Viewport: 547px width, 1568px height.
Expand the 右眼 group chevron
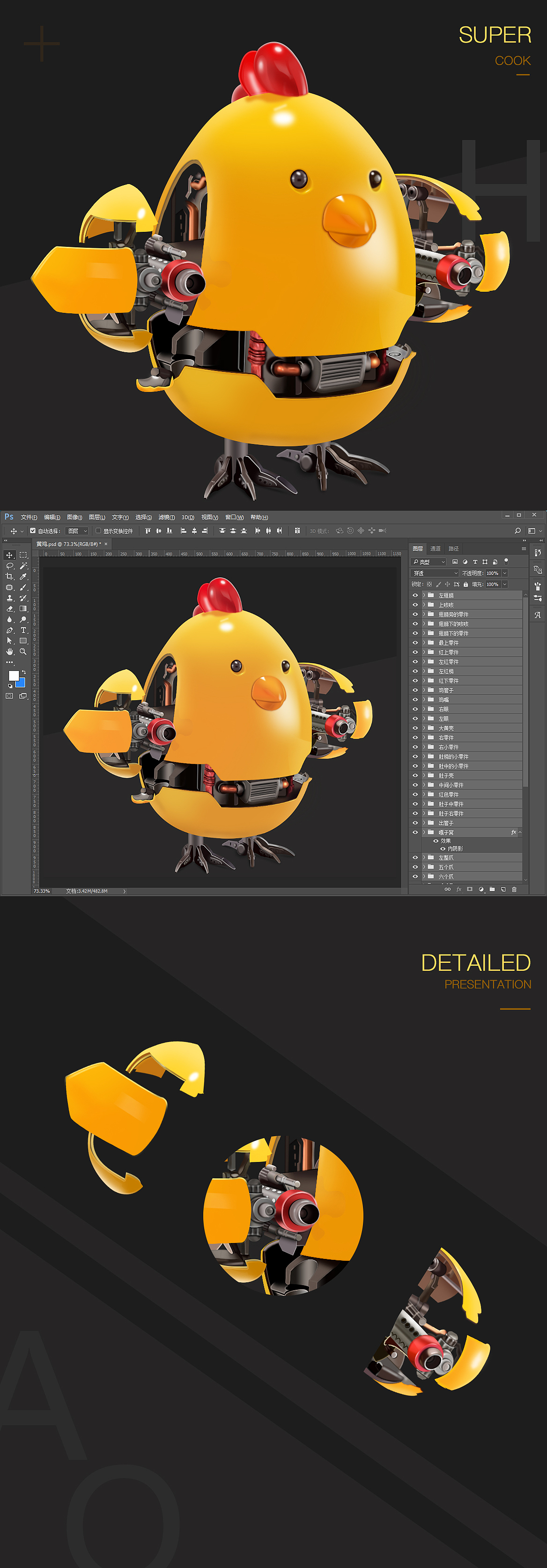[x=424, y=709]
